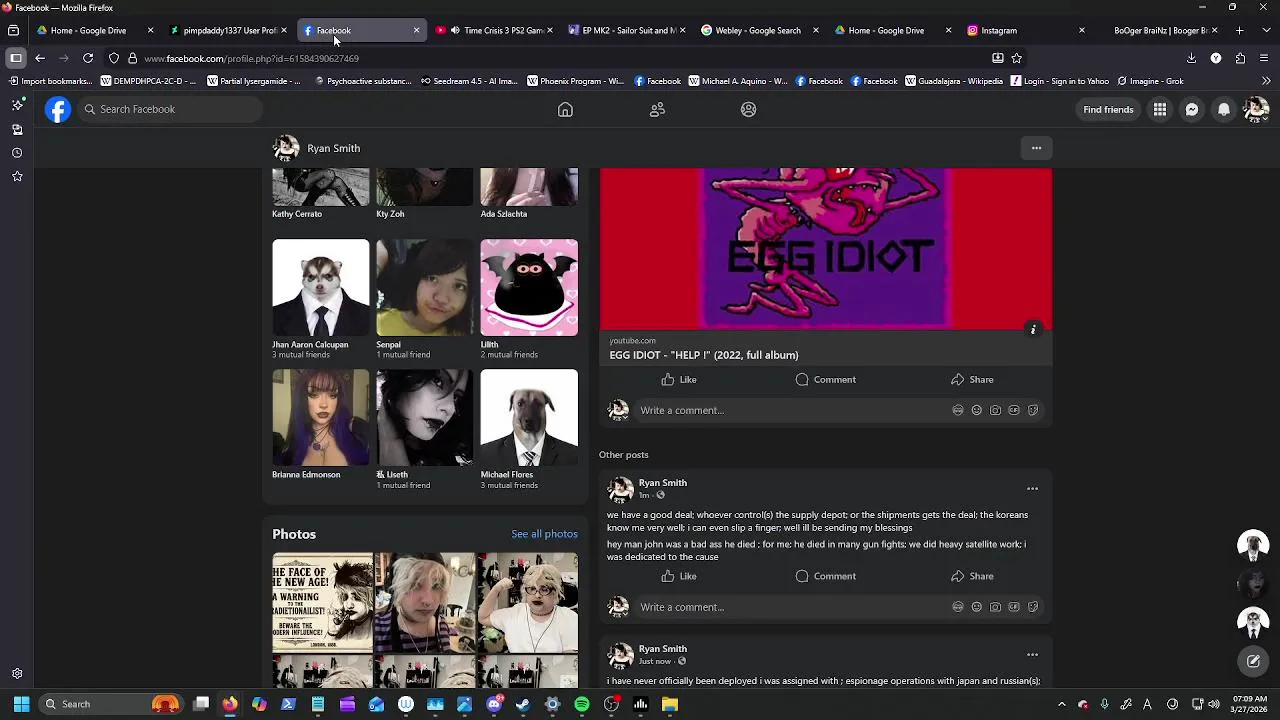The height and width of the screenshot is (720, 1280).
Task: Open the notifications bell icon
Action: click(1224, 110)
